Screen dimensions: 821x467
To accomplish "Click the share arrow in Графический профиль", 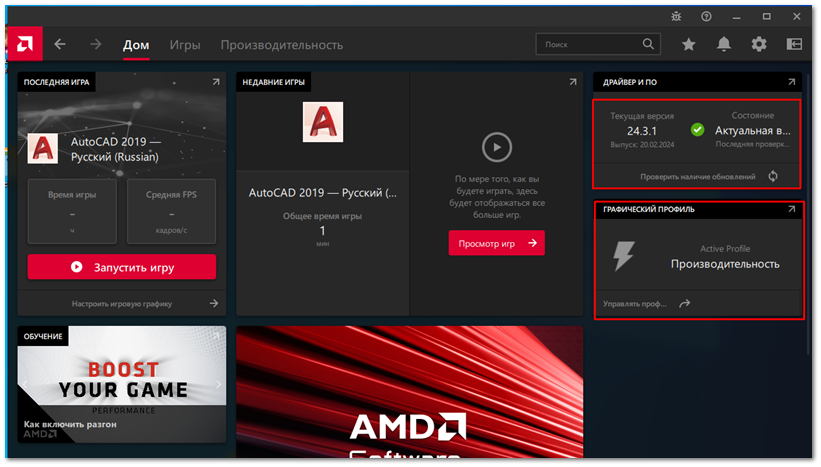I will pyautogui.click(x=684, y=304).
